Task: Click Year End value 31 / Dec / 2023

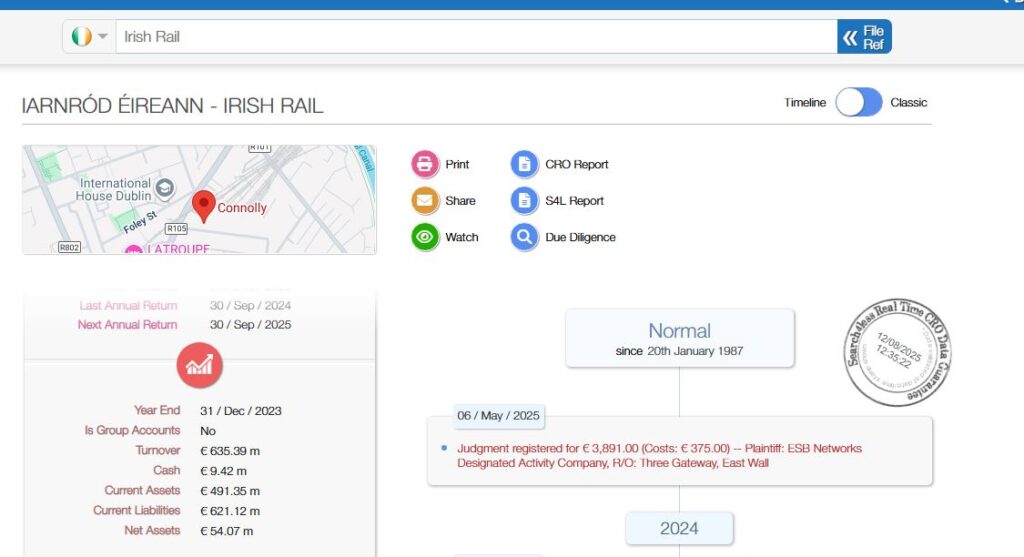Action: click(241, 411)
